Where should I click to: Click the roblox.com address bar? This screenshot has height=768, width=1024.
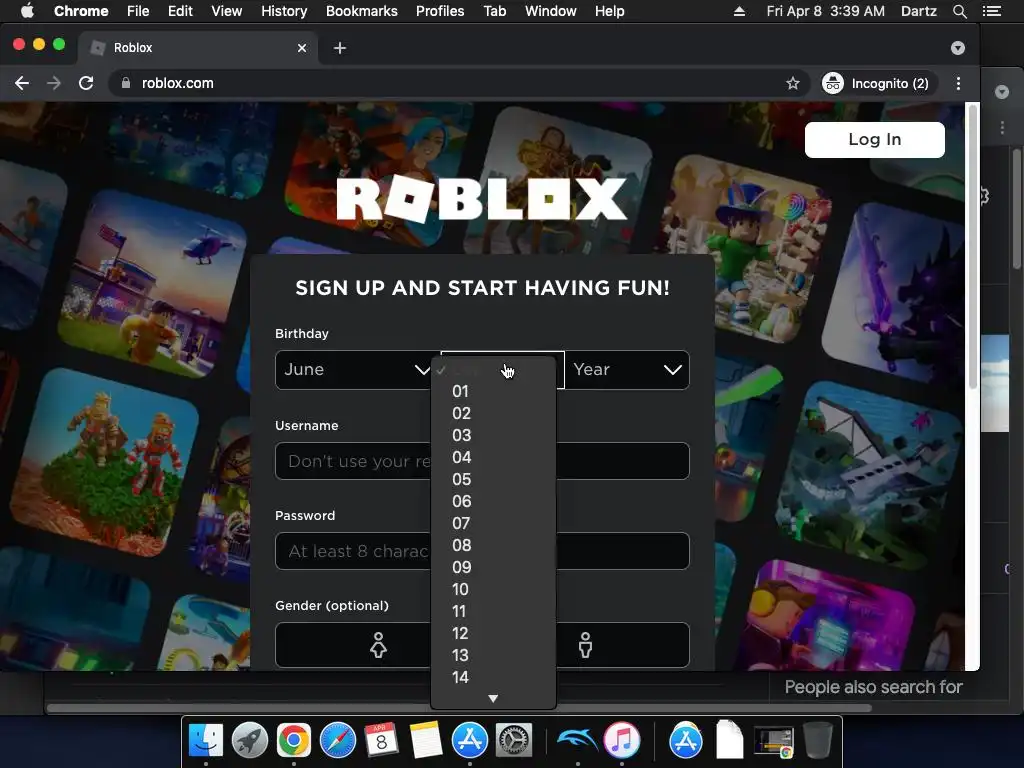click(x=457, y=83)
